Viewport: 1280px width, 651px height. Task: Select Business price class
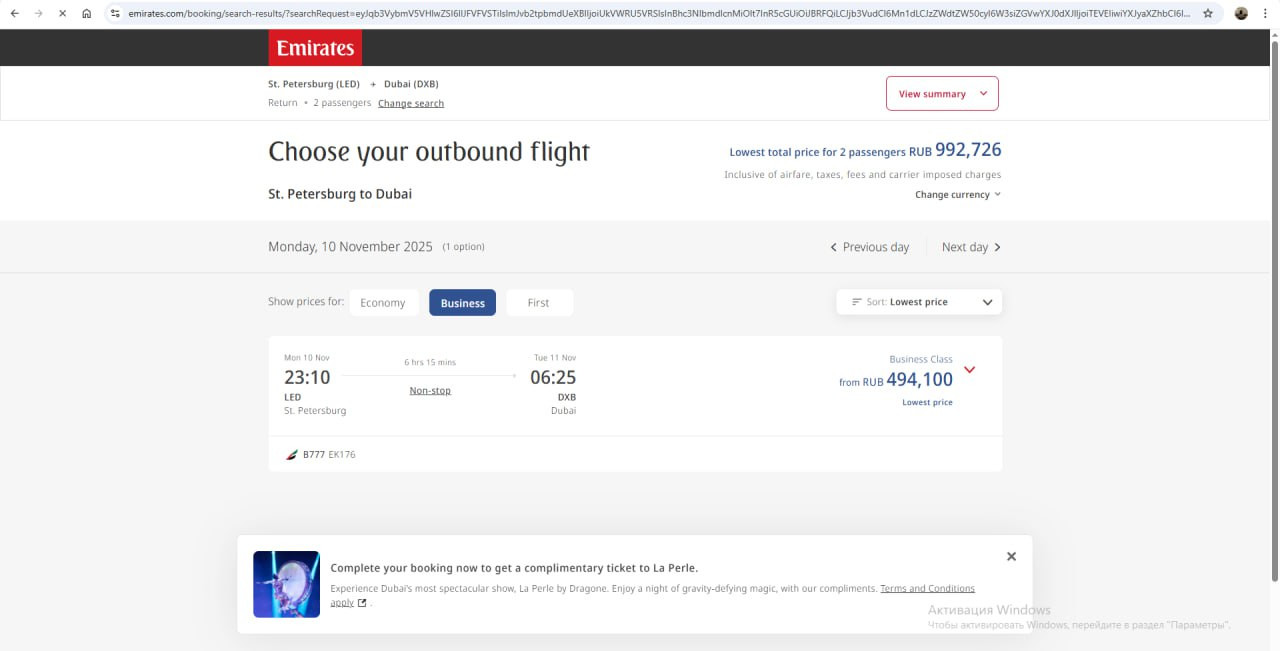click(462, 303)
